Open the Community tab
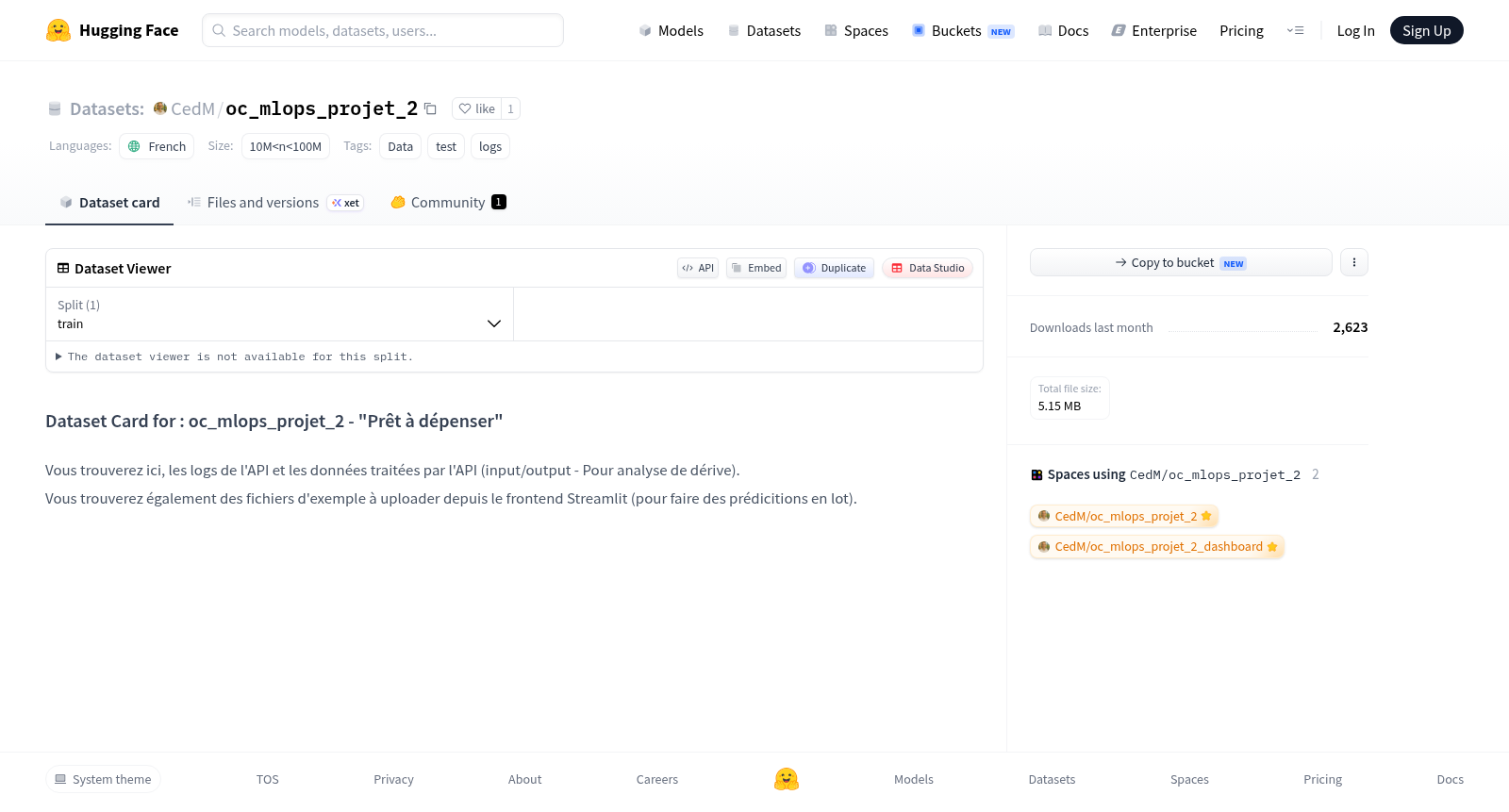 click(x=448, y=203)
